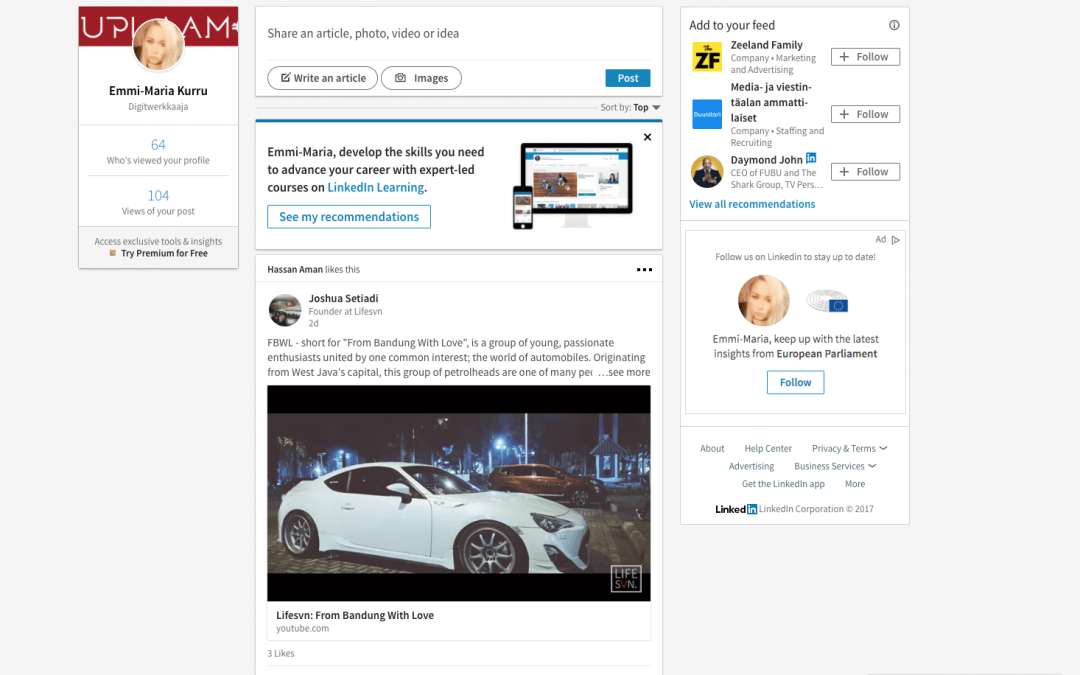Follow Media- ja viestintäalan ammattilaiset
The height and width of the screenshot is (675, 1080).
(865, 114)
